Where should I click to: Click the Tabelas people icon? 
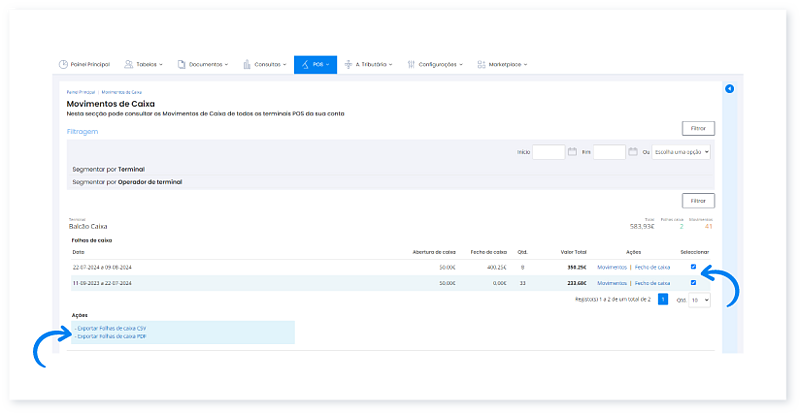click(x=129, y=64)
